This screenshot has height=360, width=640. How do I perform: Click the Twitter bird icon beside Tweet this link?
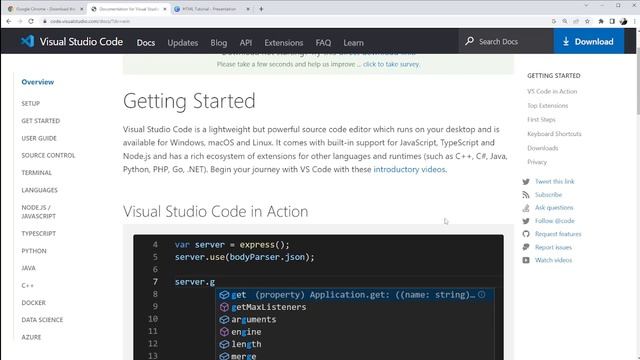coord(526,182)
